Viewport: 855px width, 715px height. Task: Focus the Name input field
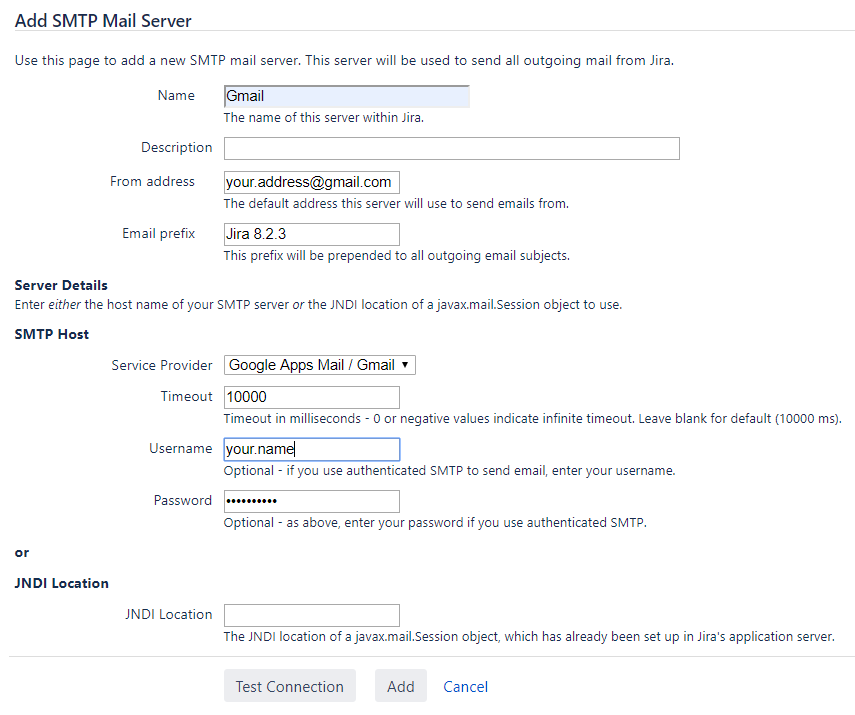[x=347, y=97]
